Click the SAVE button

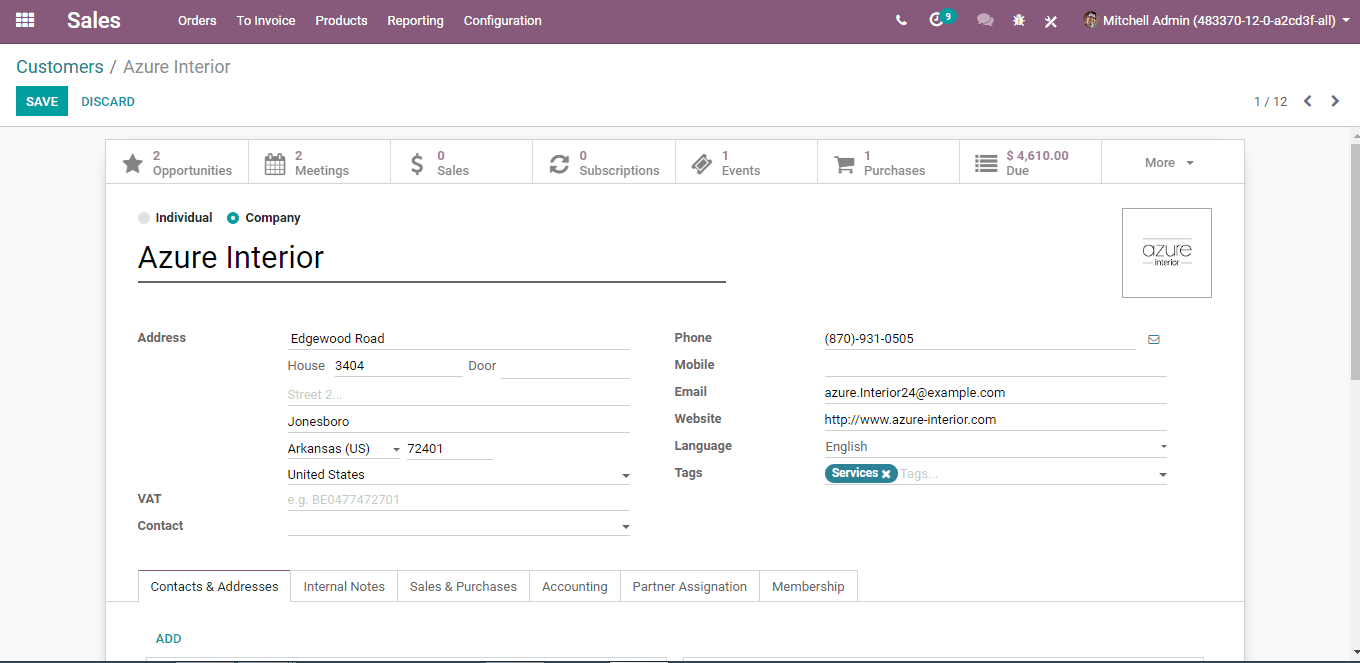tap(42, 101)
